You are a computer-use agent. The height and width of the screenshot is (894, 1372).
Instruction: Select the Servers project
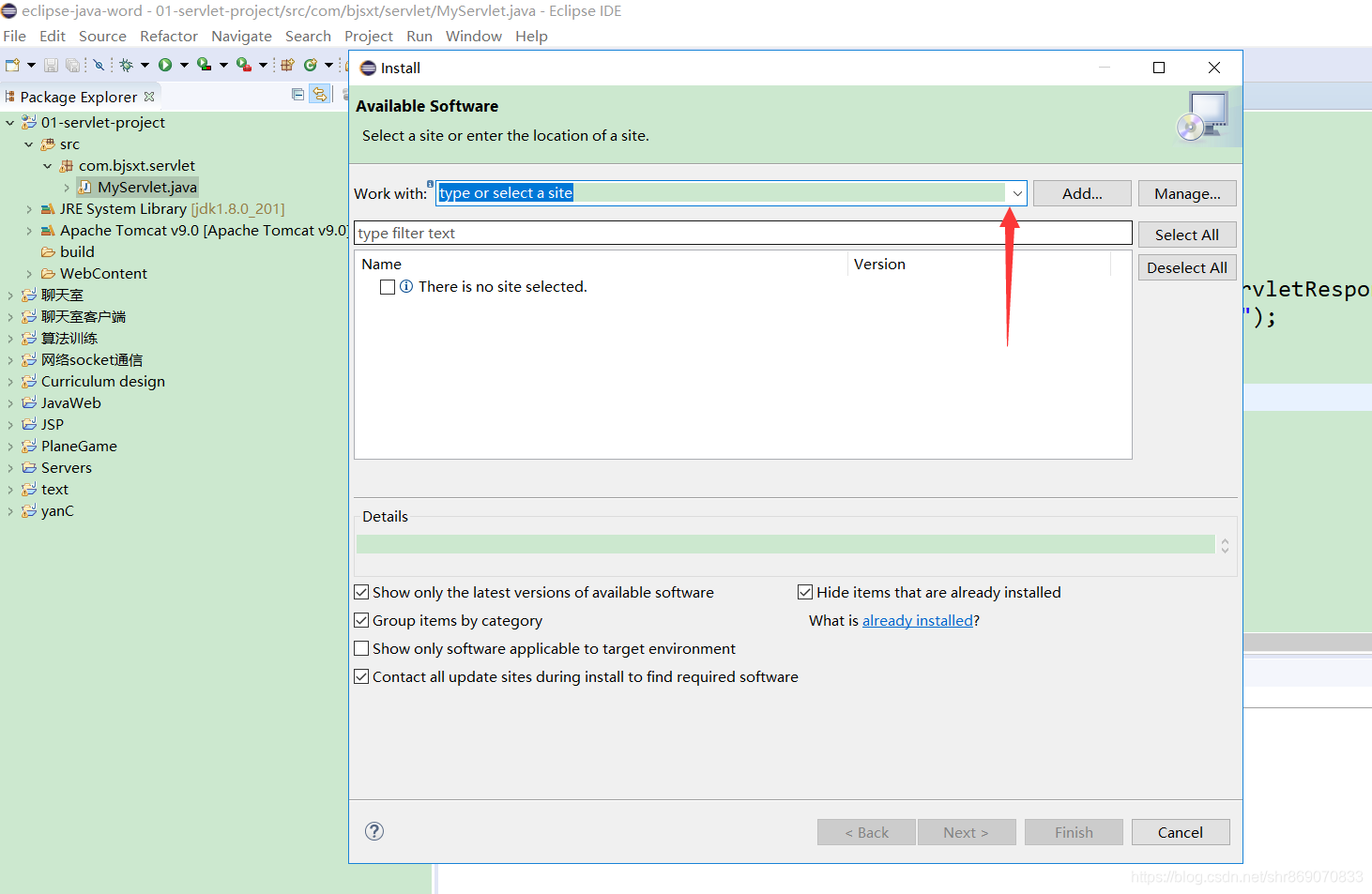coord(67,468)
